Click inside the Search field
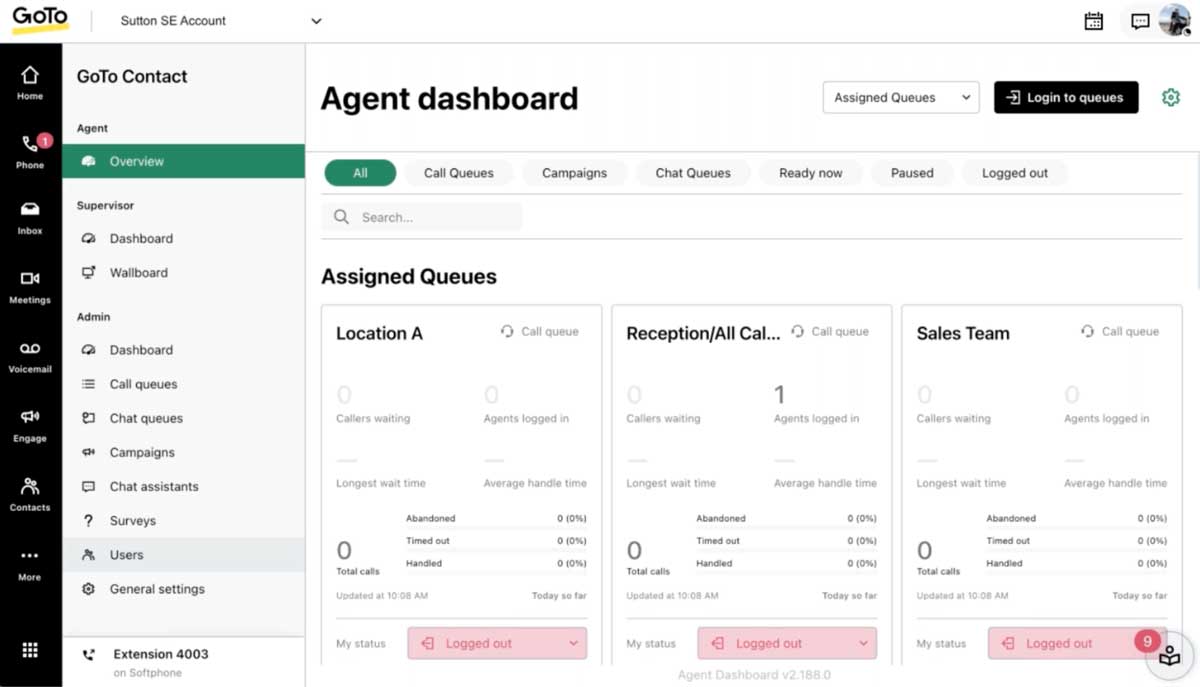 [421, 216]
